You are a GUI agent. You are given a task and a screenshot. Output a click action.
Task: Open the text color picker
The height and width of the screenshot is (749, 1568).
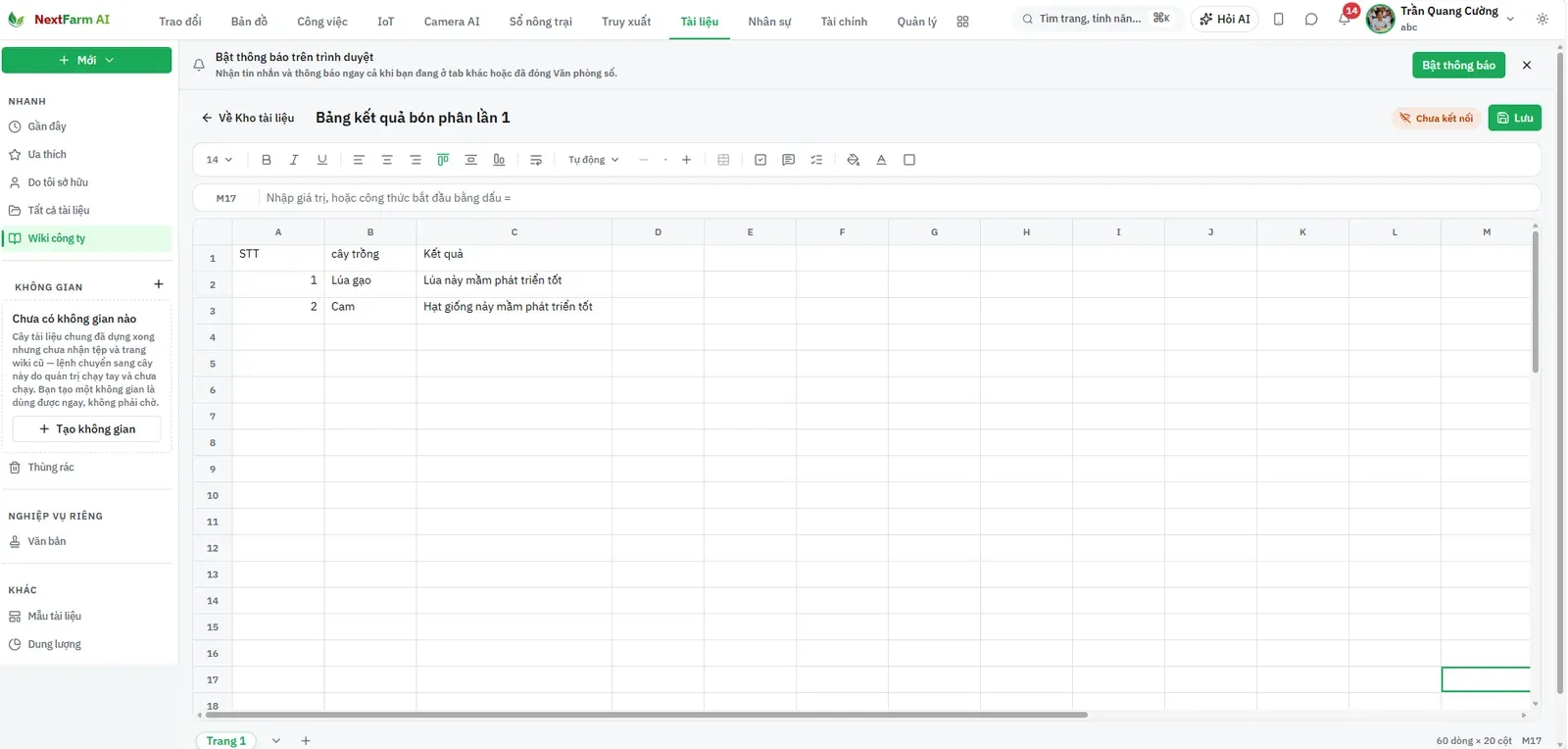pos(881,160)
